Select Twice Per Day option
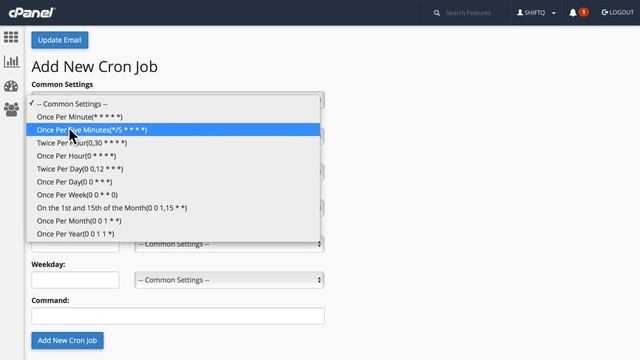This screenshot has width=640, height=360. pos(173,169)
